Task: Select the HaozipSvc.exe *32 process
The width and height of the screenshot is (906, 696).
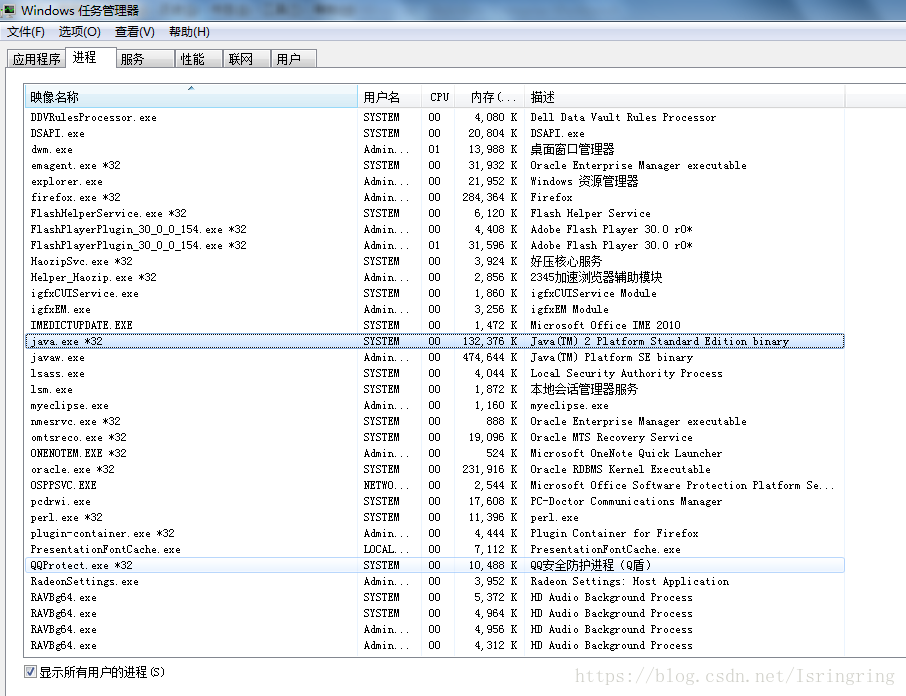Action: click(x=435, y=261)
